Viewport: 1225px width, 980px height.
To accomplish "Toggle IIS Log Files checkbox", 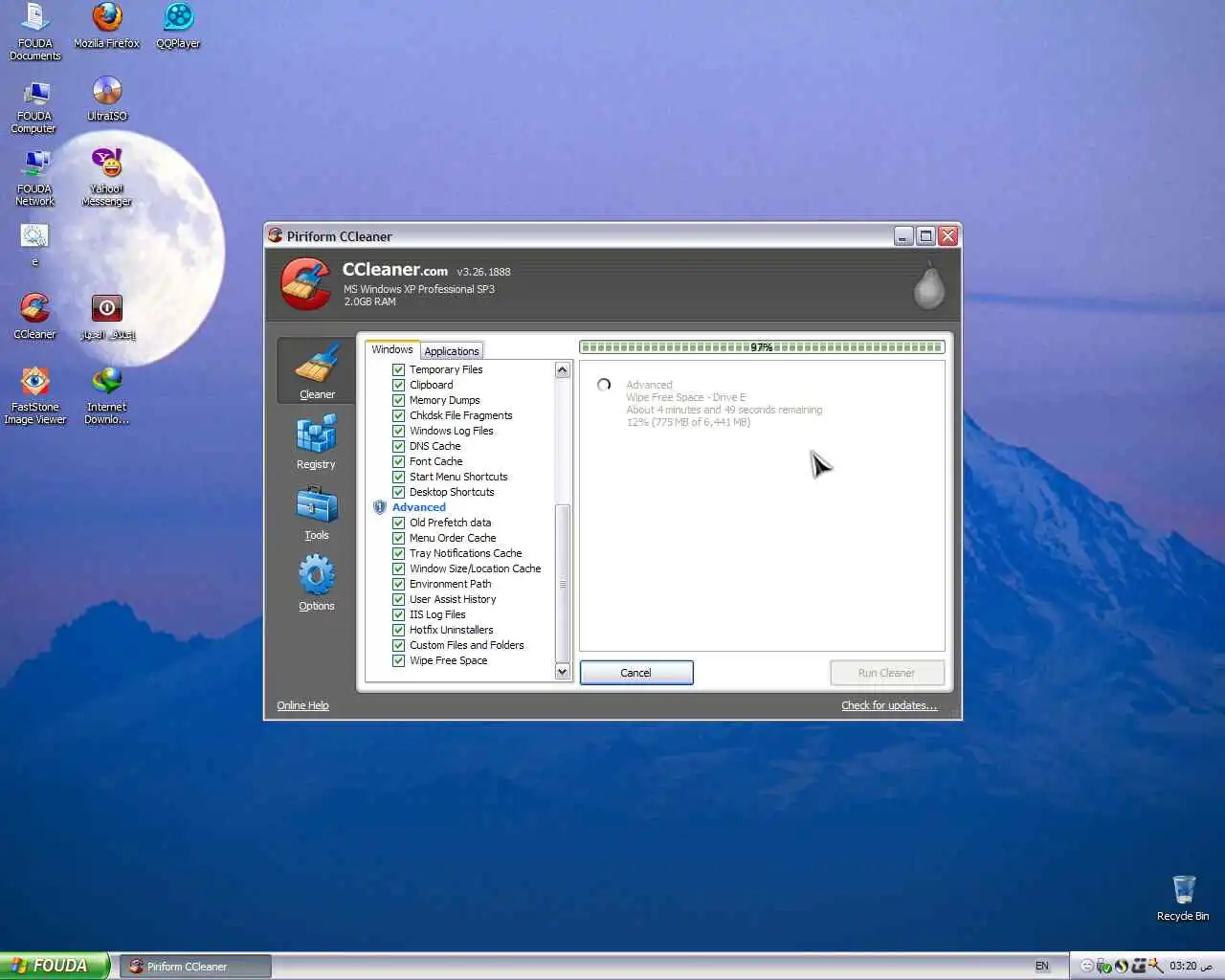I will (x=398, y=614).
